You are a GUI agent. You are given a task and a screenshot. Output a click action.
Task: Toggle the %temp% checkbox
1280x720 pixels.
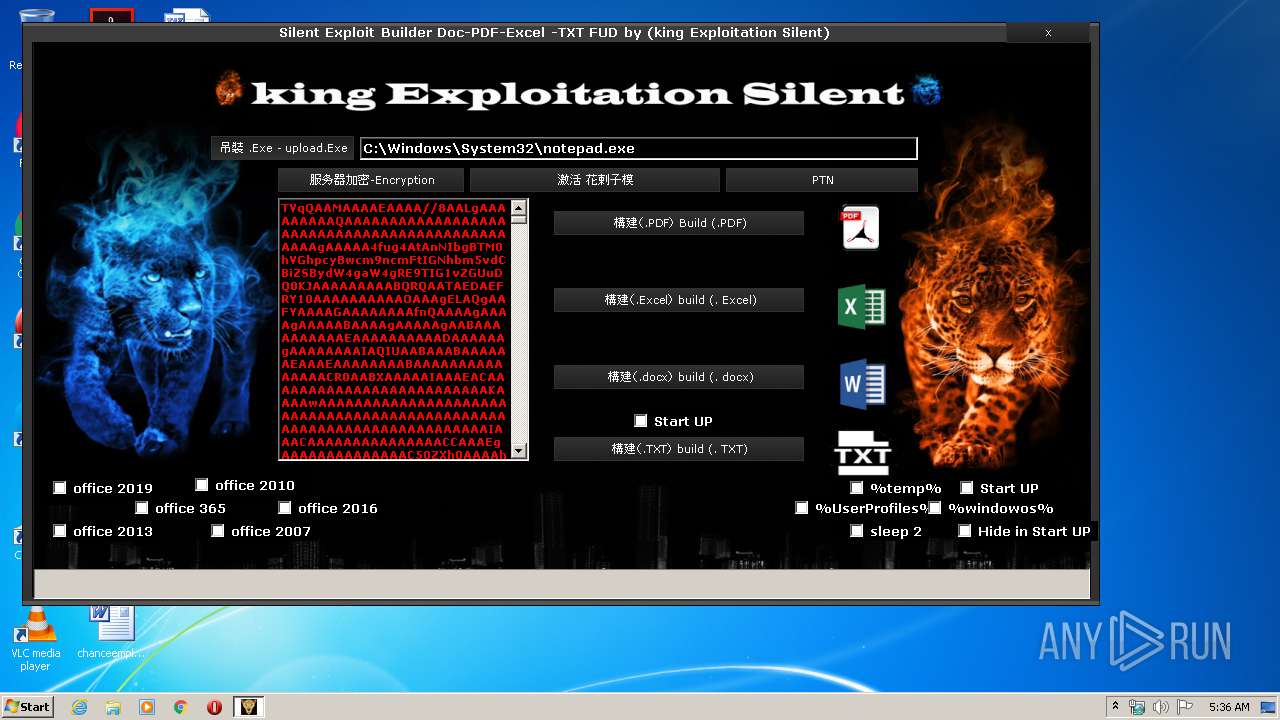tap(857, 488)
